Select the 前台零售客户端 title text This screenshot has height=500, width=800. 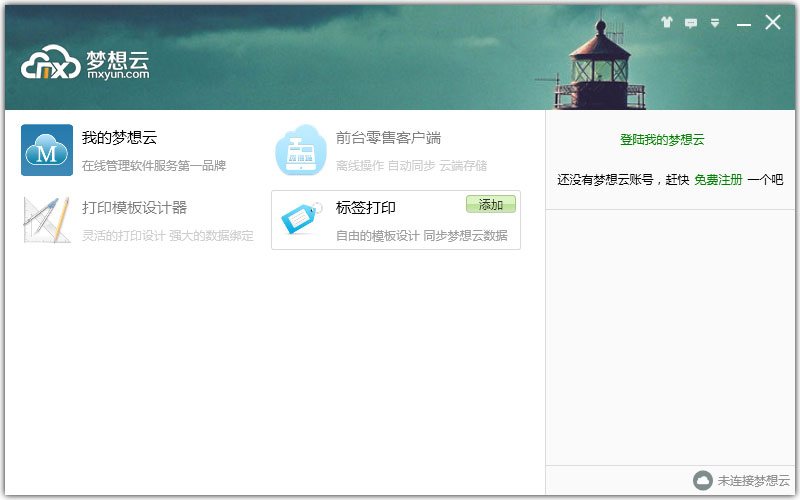coord(388,137)
